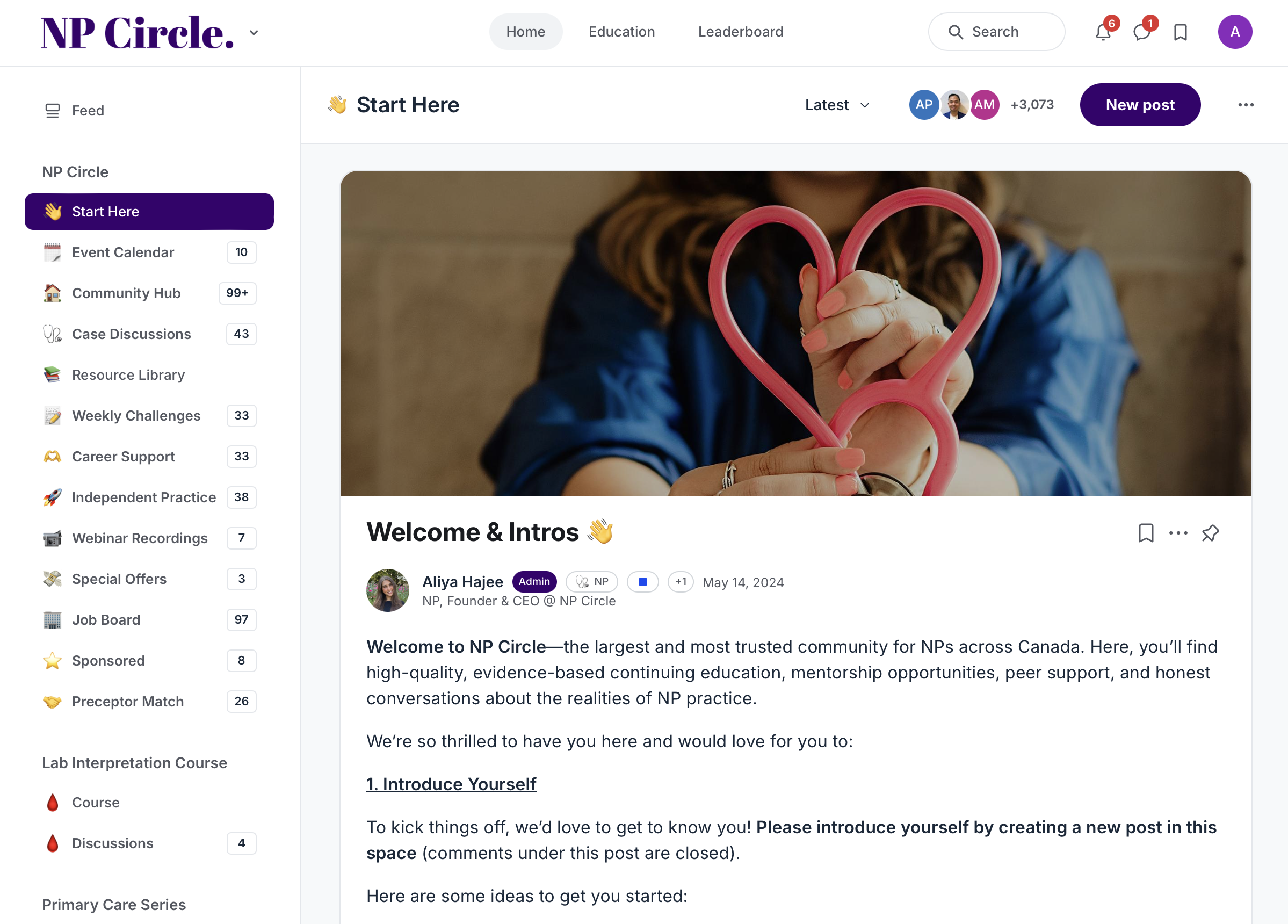
Task: Click the Search input field
Action: tap(996, 32)
